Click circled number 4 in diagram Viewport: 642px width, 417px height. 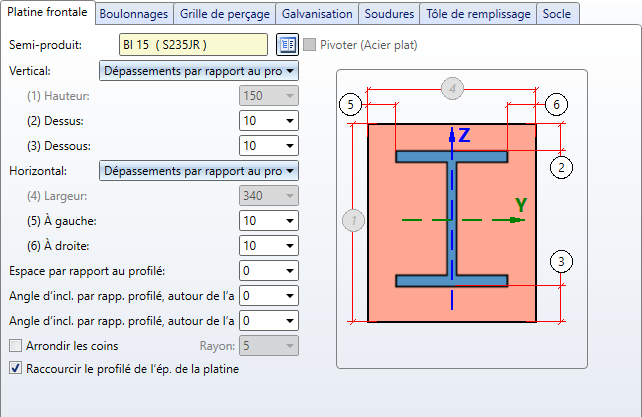[x=453, y=89]
